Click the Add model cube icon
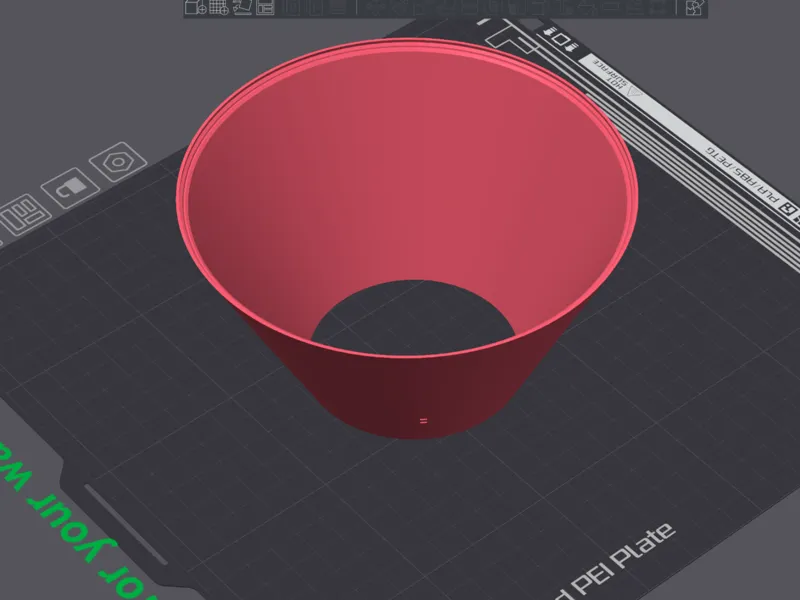 (195, 7)
